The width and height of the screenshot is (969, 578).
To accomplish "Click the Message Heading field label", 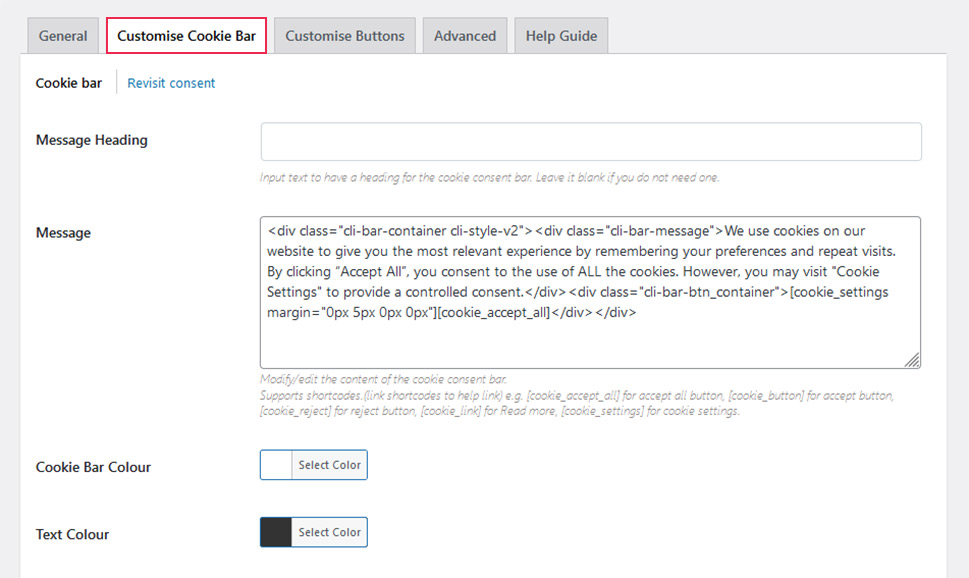I will [x=91, y=140].
